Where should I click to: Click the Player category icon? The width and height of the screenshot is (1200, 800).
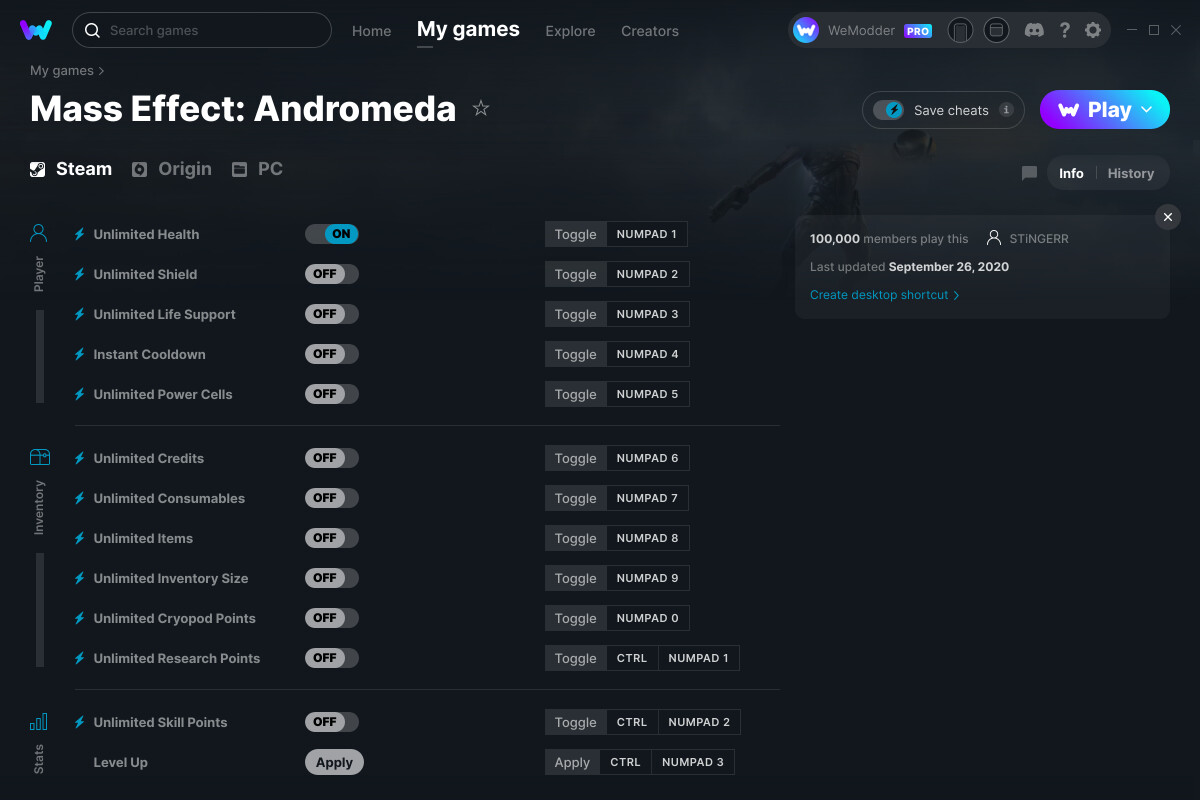[x=39, y=234]
